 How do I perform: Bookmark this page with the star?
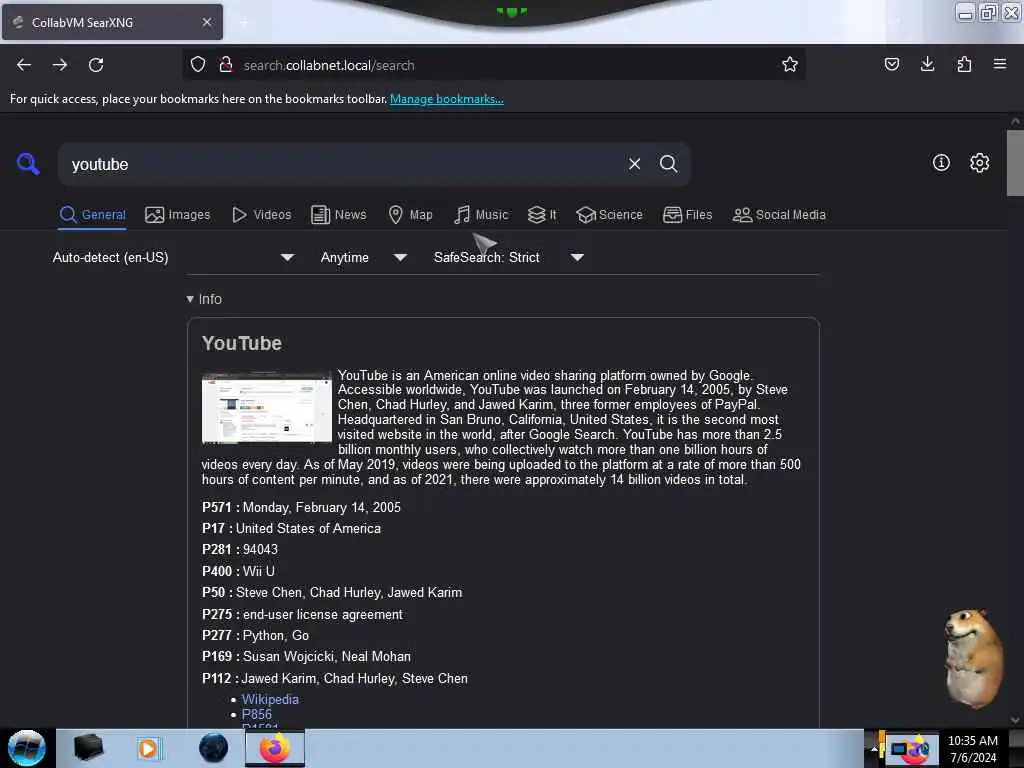(790, 64)
